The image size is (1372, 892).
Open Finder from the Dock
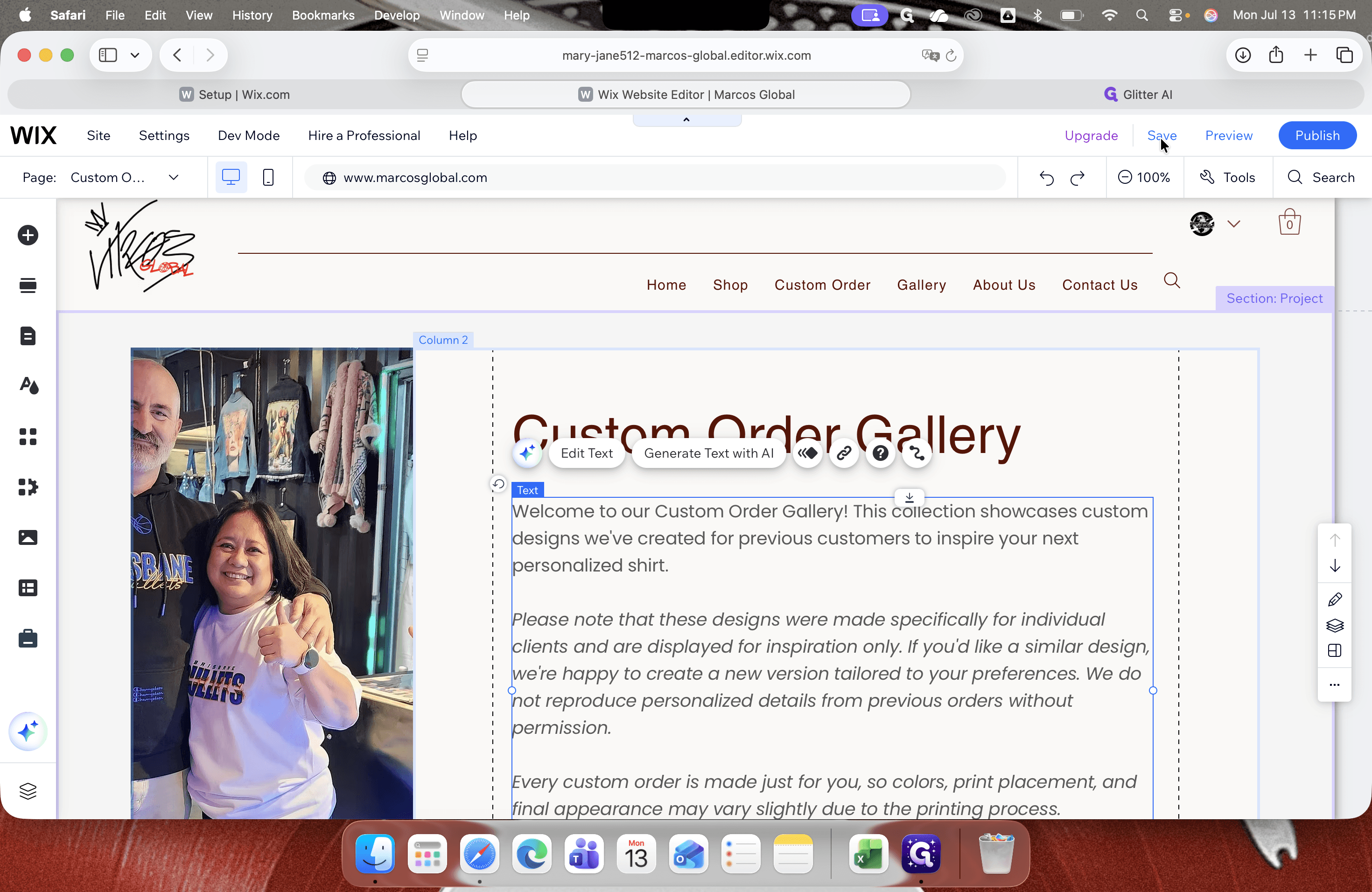(375, 854)
